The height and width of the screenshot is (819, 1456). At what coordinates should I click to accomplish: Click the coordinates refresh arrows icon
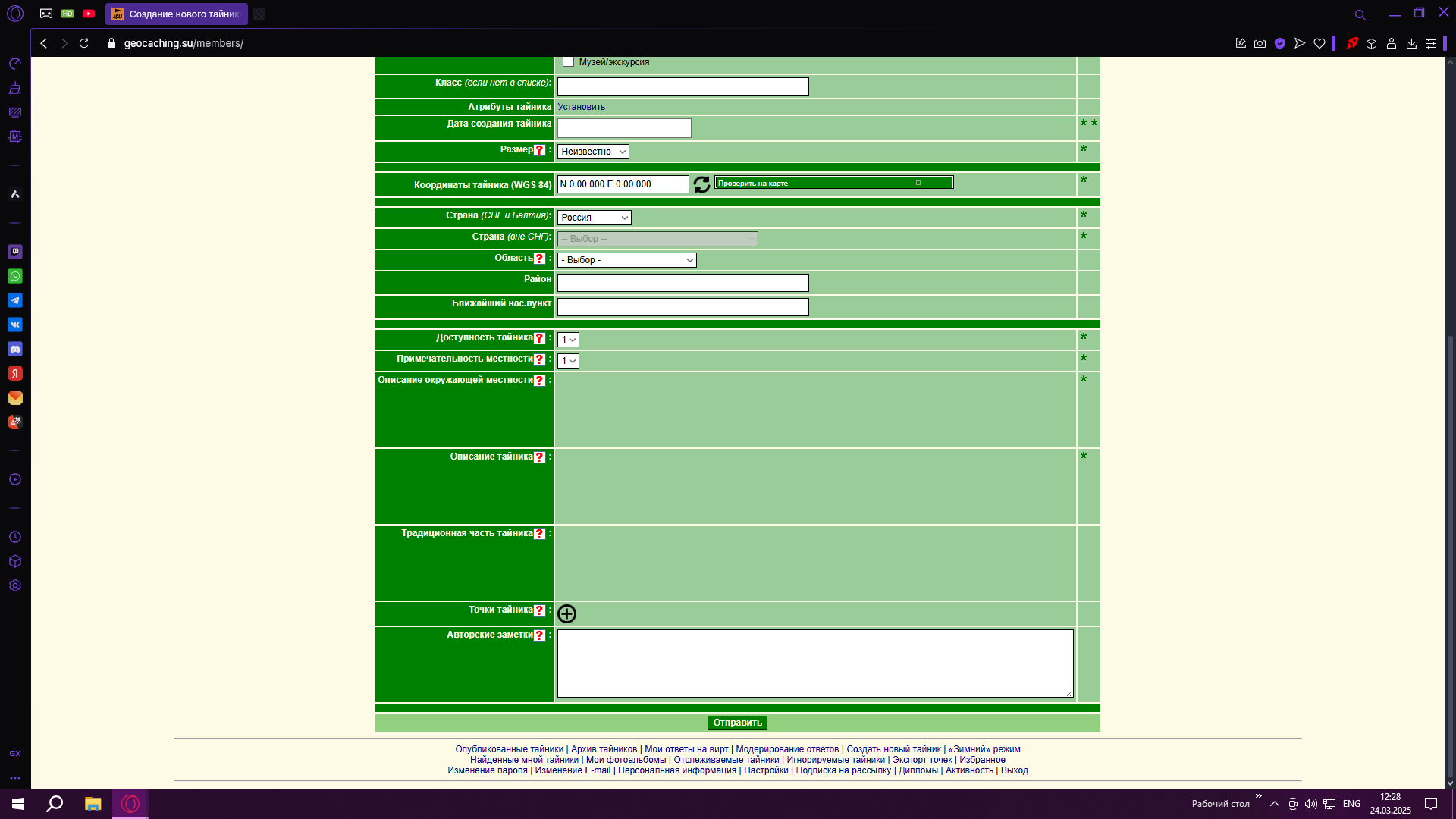pos(701,184)
